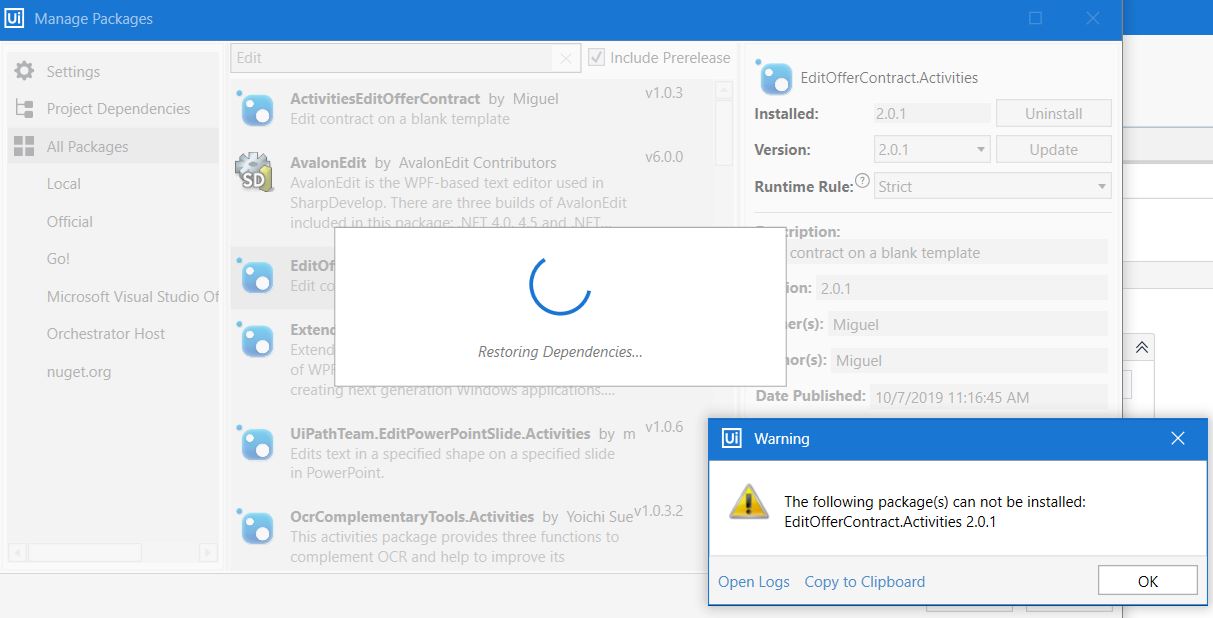Select the Orchestrator Host feed
The image size is (1213, 618).
[106, 334]
